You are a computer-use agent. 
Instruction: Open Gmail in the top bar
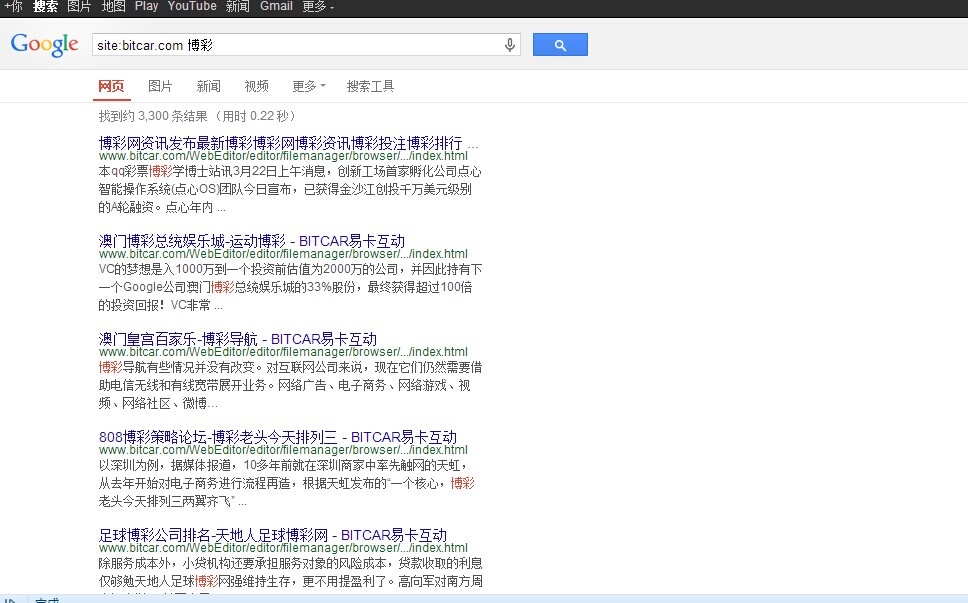tap(276, 6)
